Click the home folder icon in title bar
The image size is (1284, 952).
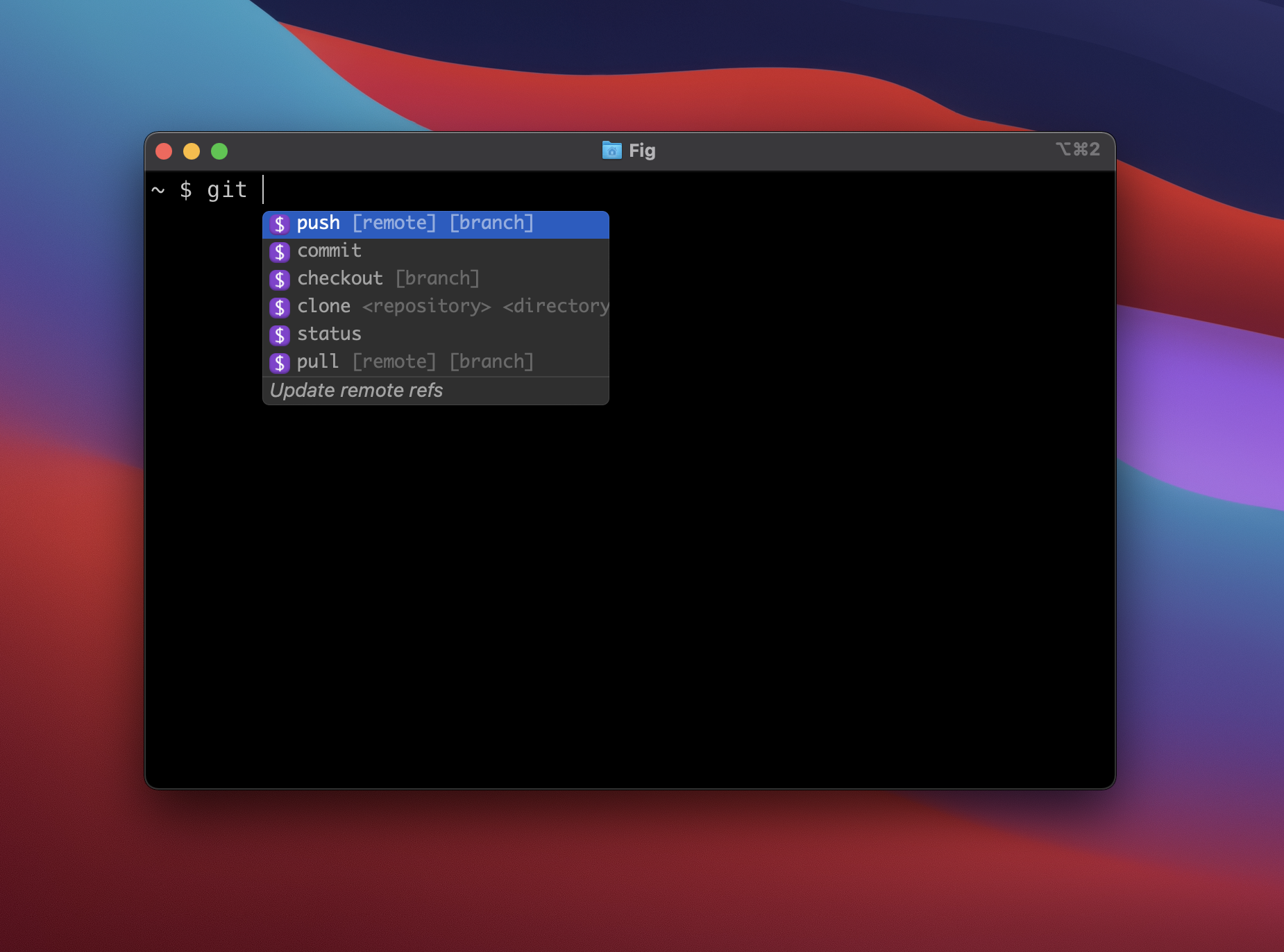click(x=612, y=150)
